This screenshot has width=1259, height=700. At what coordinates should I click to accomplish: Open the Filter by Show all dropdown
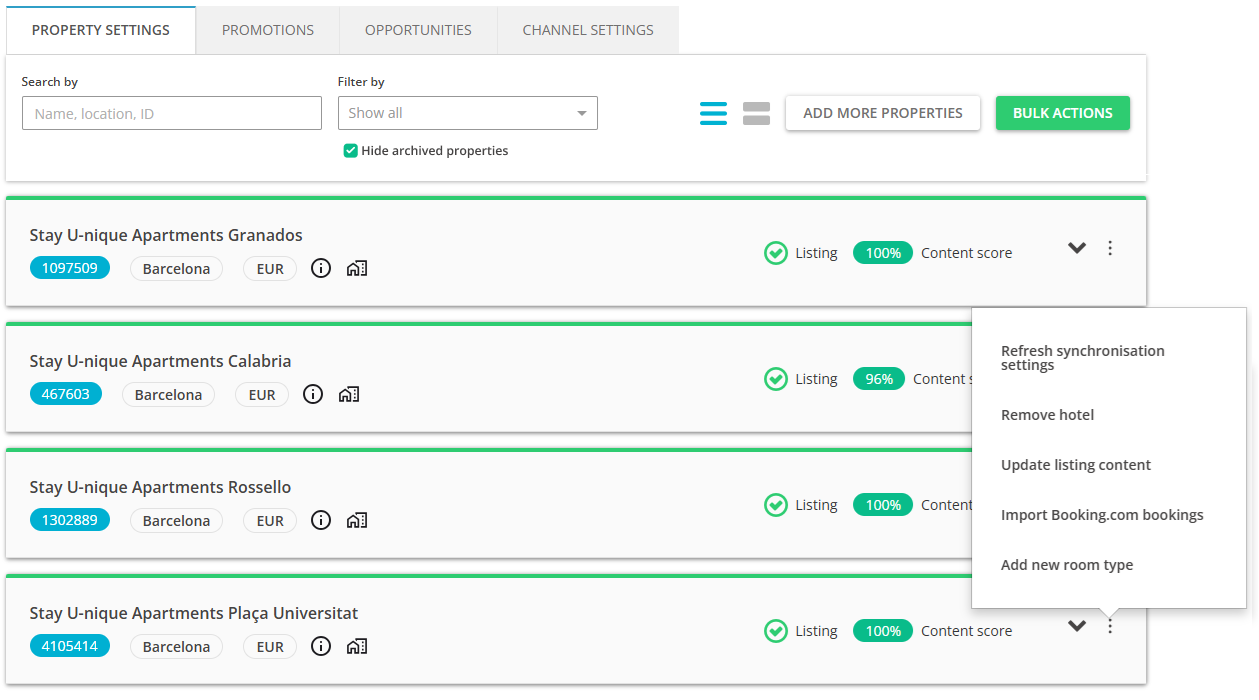(468, 113)
